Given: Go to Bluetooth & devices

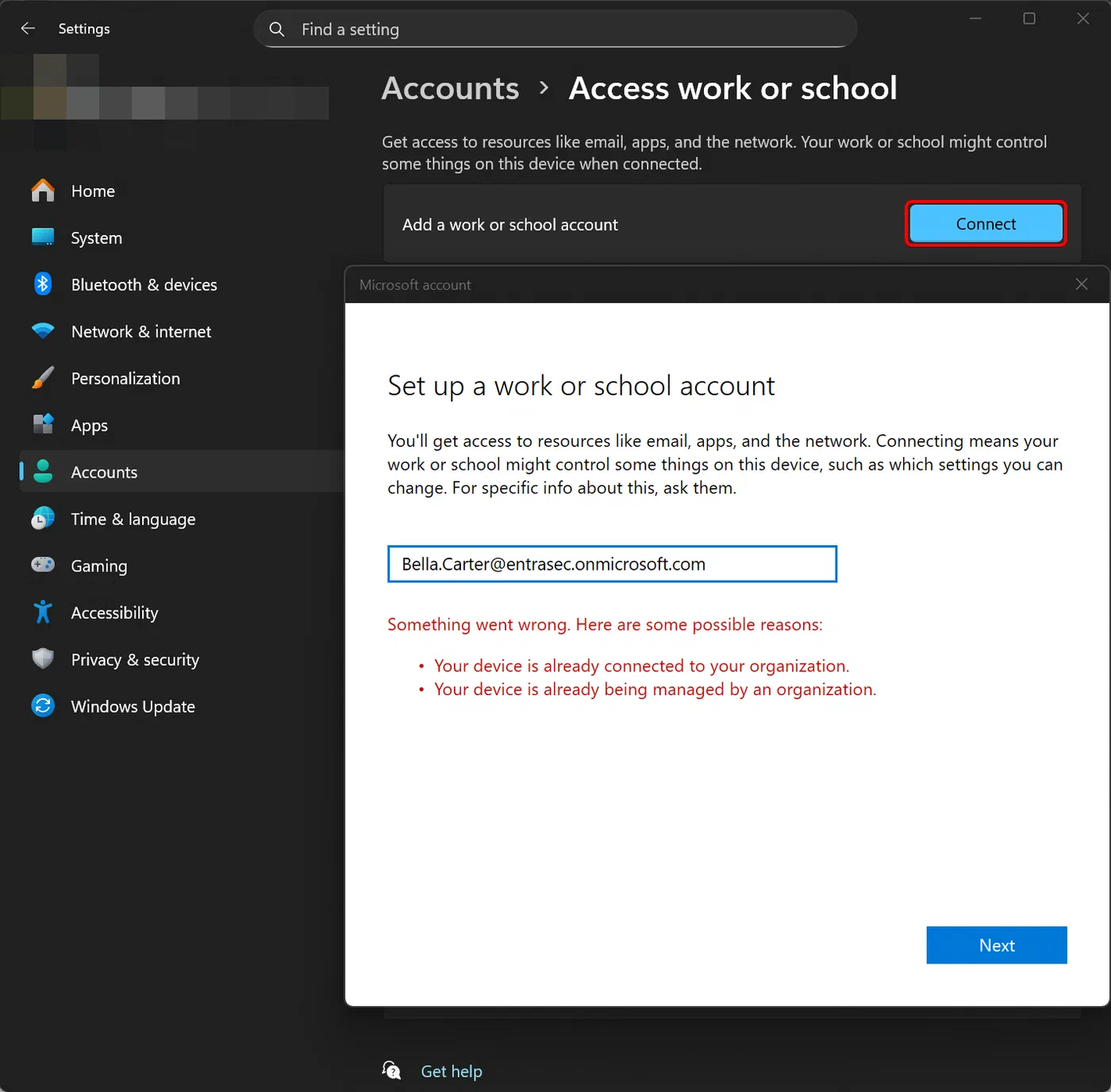Looking at the screenshot, I should click(x=182, y=285).
